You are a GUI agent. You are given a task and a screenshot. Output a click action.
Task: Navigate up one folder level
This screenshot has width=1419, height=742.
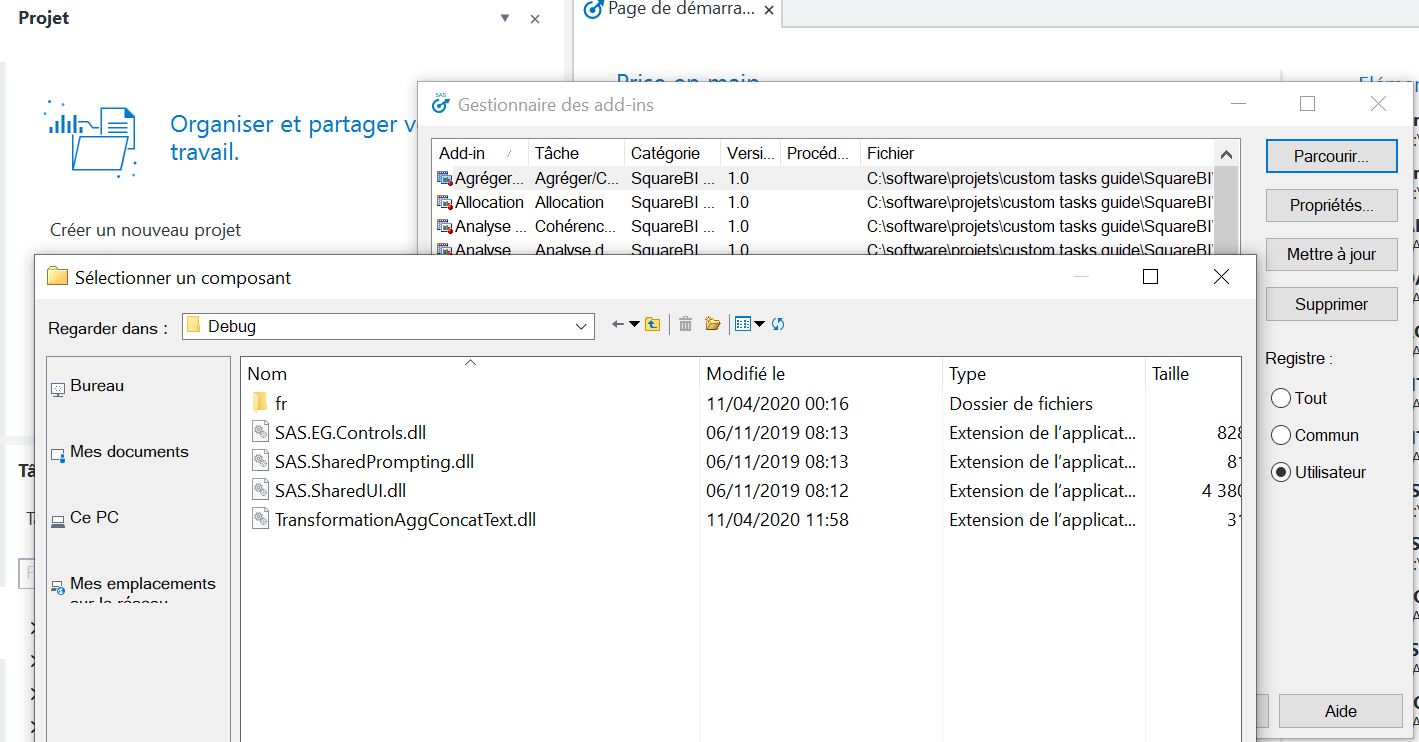[x=652, y=324]
